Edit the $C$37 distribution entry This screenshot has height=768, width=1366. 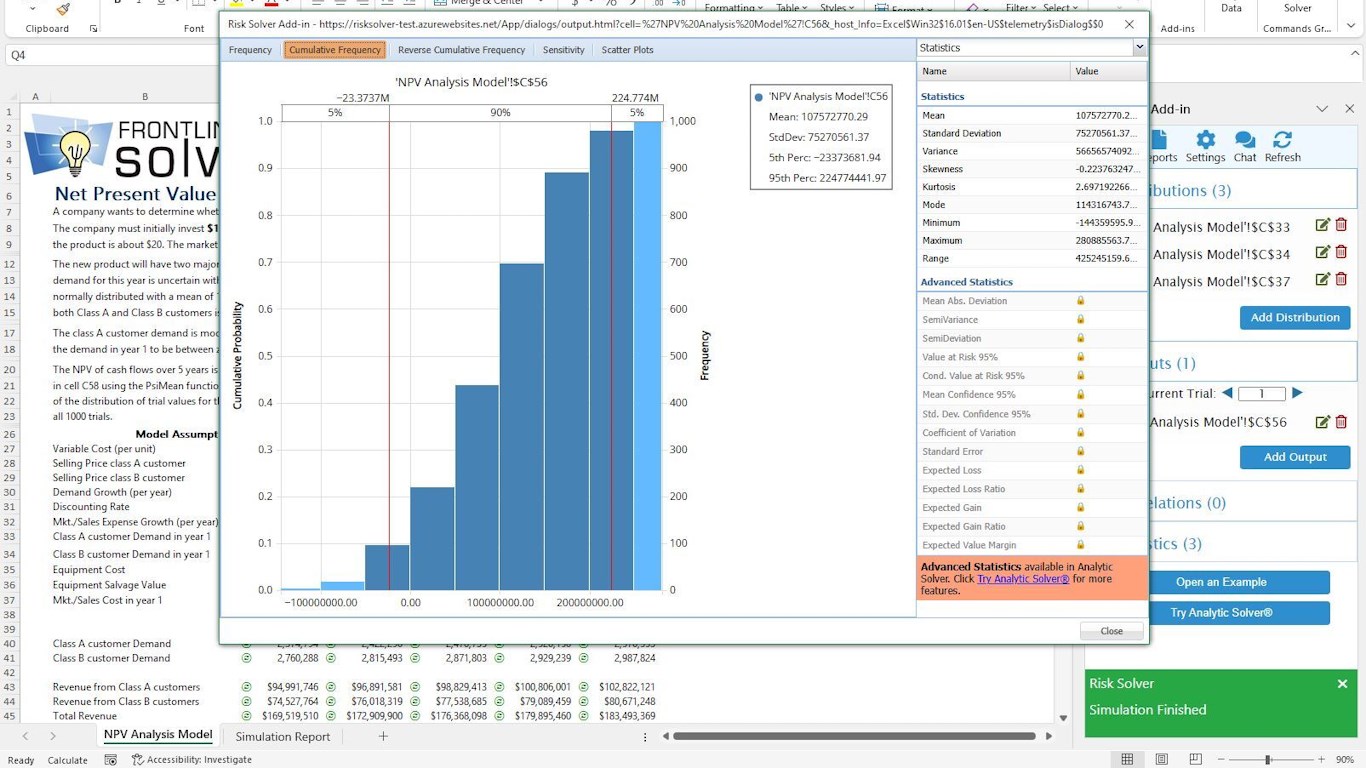(1323, 280)
